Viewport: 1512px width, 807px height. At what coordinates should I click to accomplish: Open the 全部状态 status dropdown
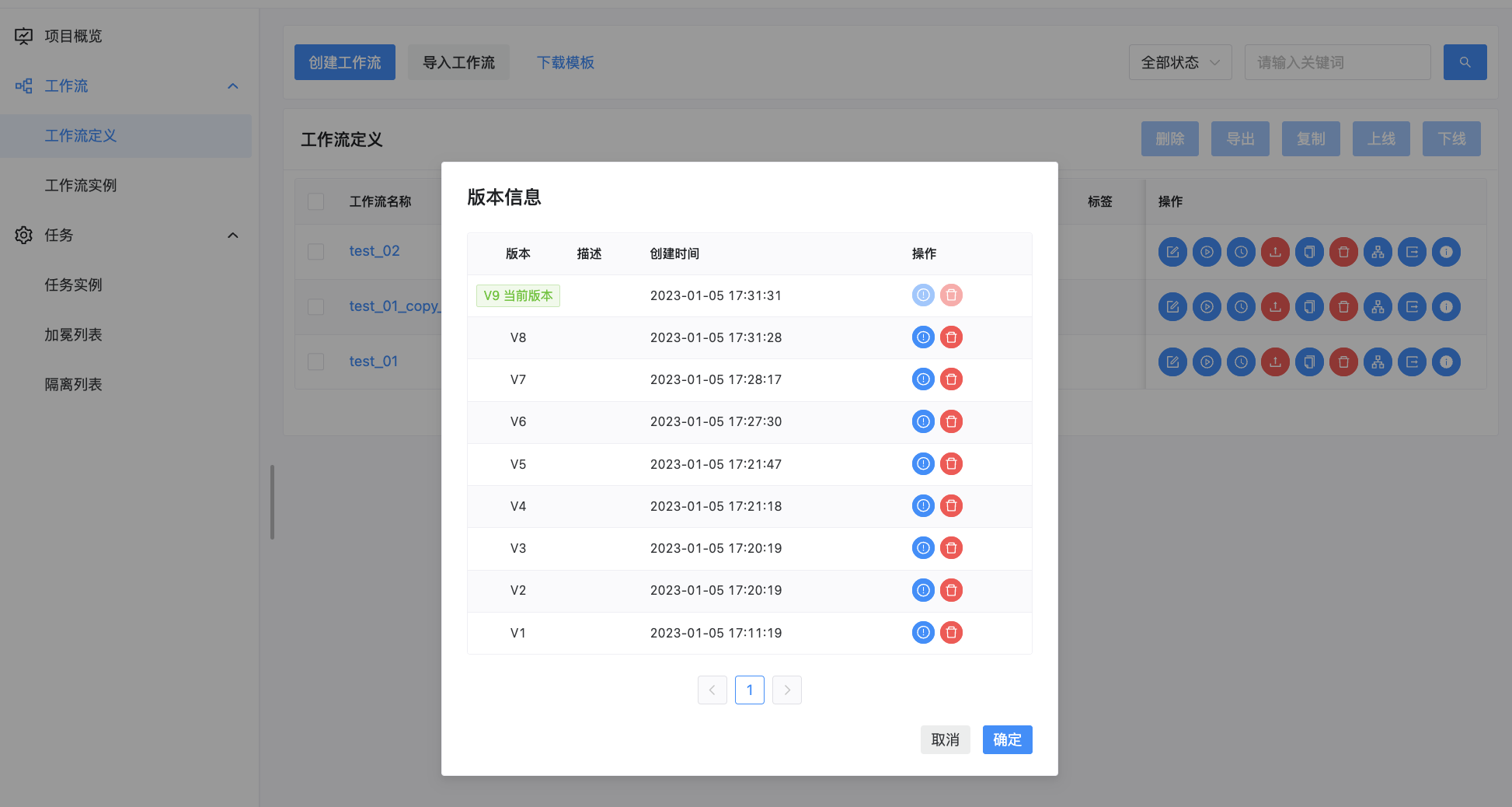click(x=1180, y=62)
